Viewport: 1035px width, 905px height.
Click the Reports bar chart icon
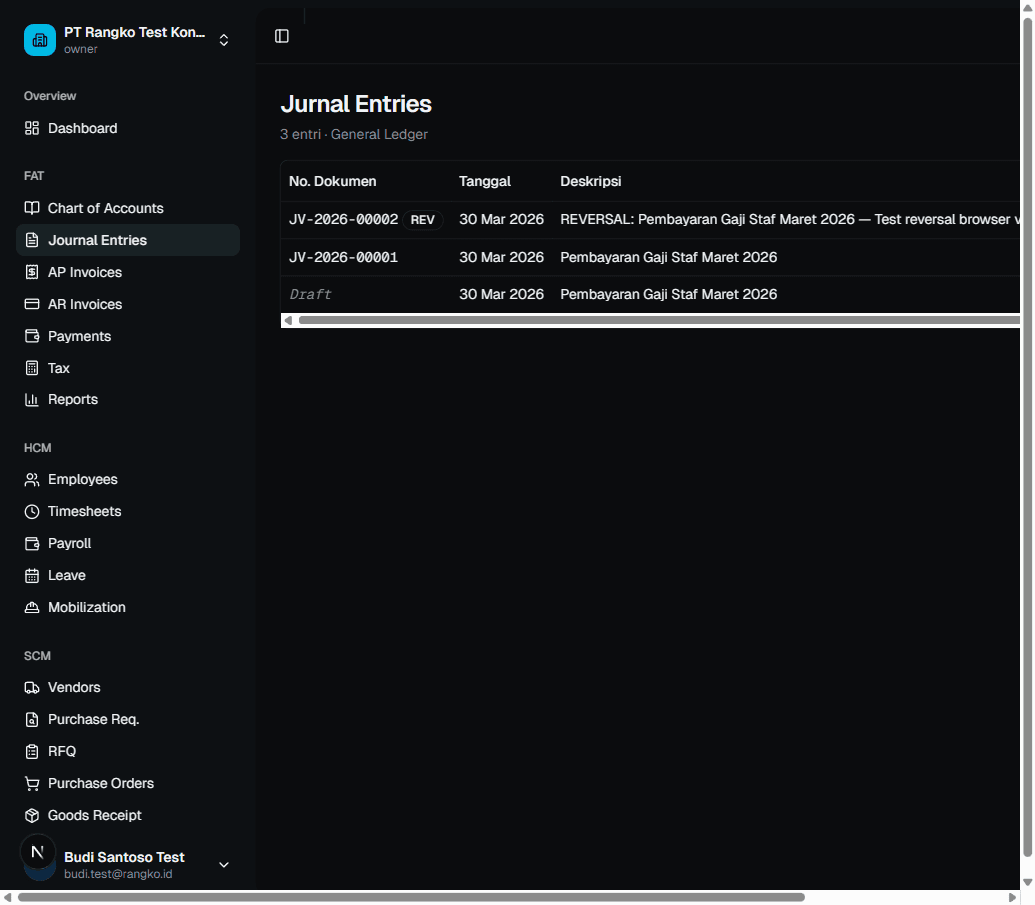coord(32,399)
